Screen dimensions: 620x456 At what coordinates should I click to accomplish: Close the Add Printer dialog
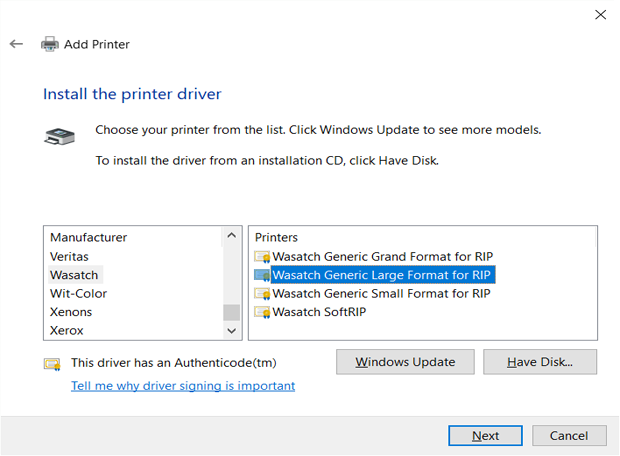600,15
